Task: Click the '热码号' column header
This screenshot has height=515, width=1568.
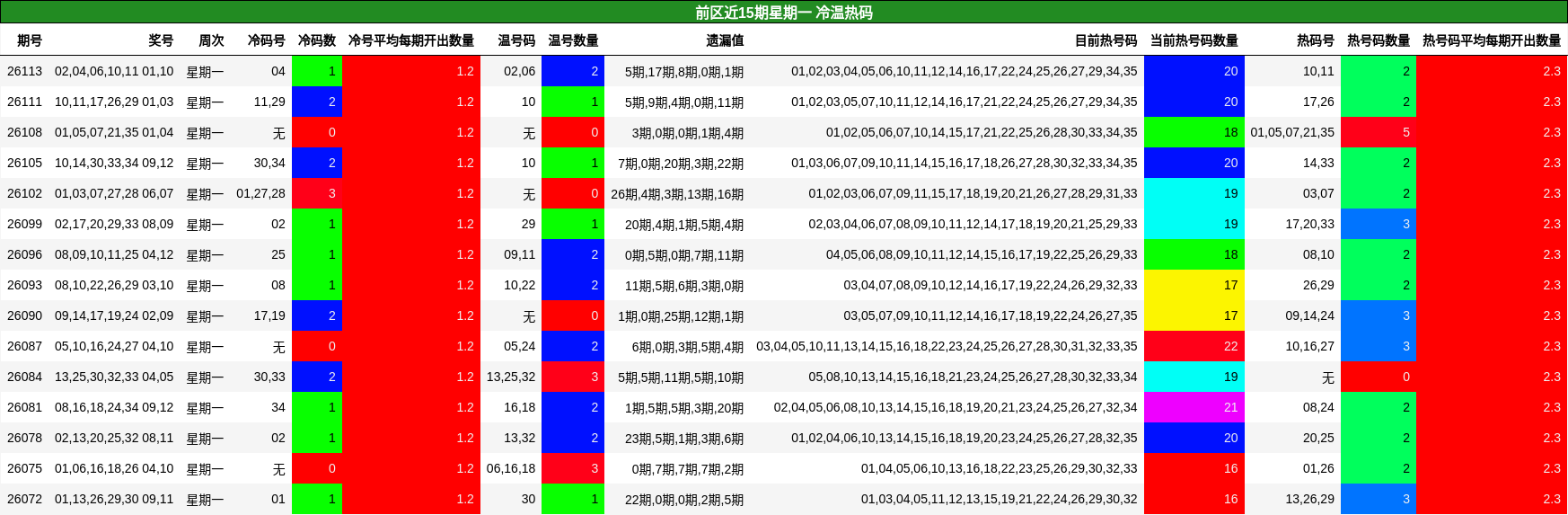Action: [1316, 40]
